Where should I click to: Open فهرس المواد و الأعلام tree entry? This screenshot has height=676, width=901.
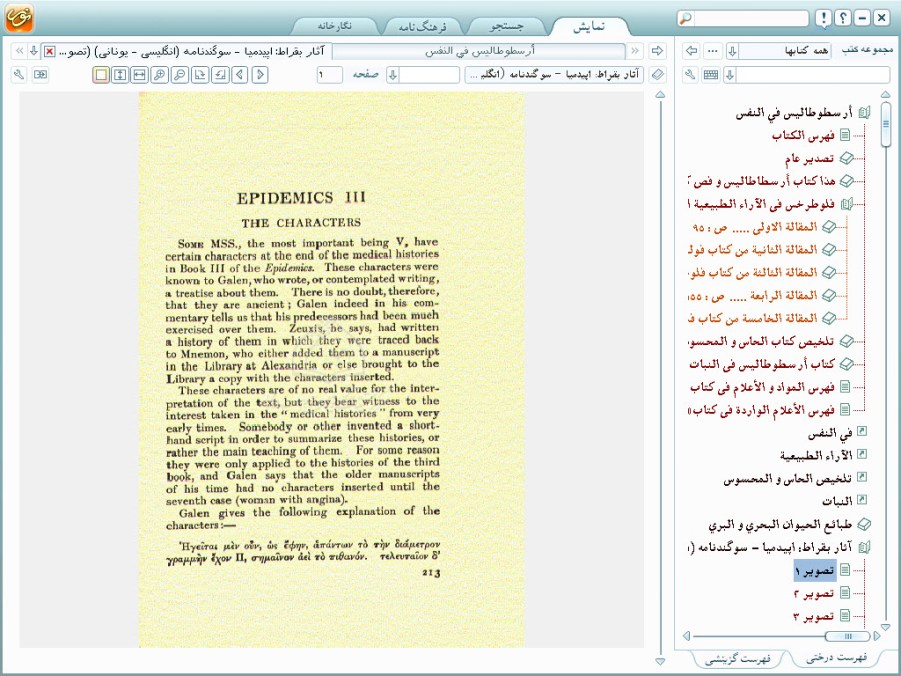point(762,387)
